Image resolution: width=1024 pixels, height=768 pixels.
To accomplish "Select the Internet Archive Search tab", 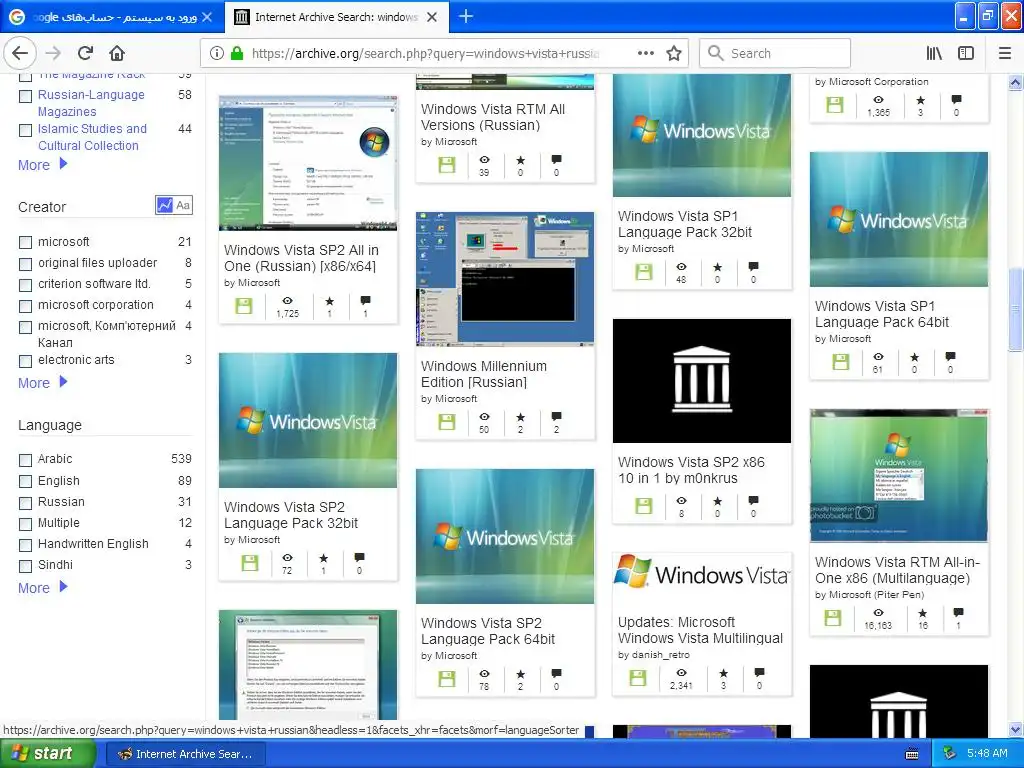I will (x=336, y=17).
